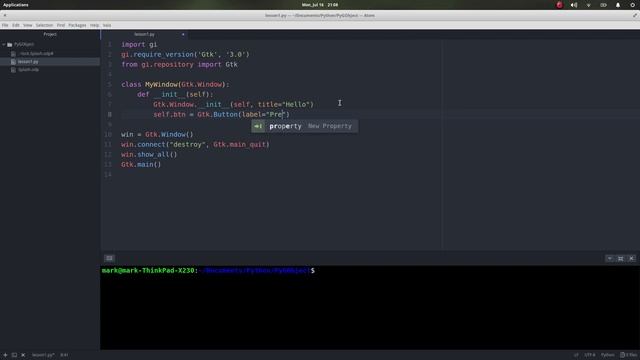Click the 'class MyWindow(Gtk.Window):' line
Image resolution: width=640 pixels, height=360 pixels.
click(x=175, y=84)
